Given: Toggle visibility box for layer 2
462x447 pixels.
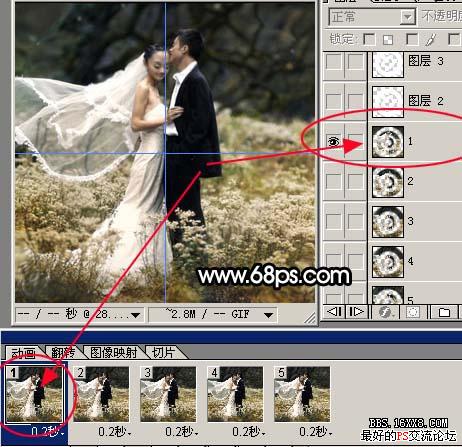Looking at the screenshot, I should pyautogui.click(x=333, y=182).
